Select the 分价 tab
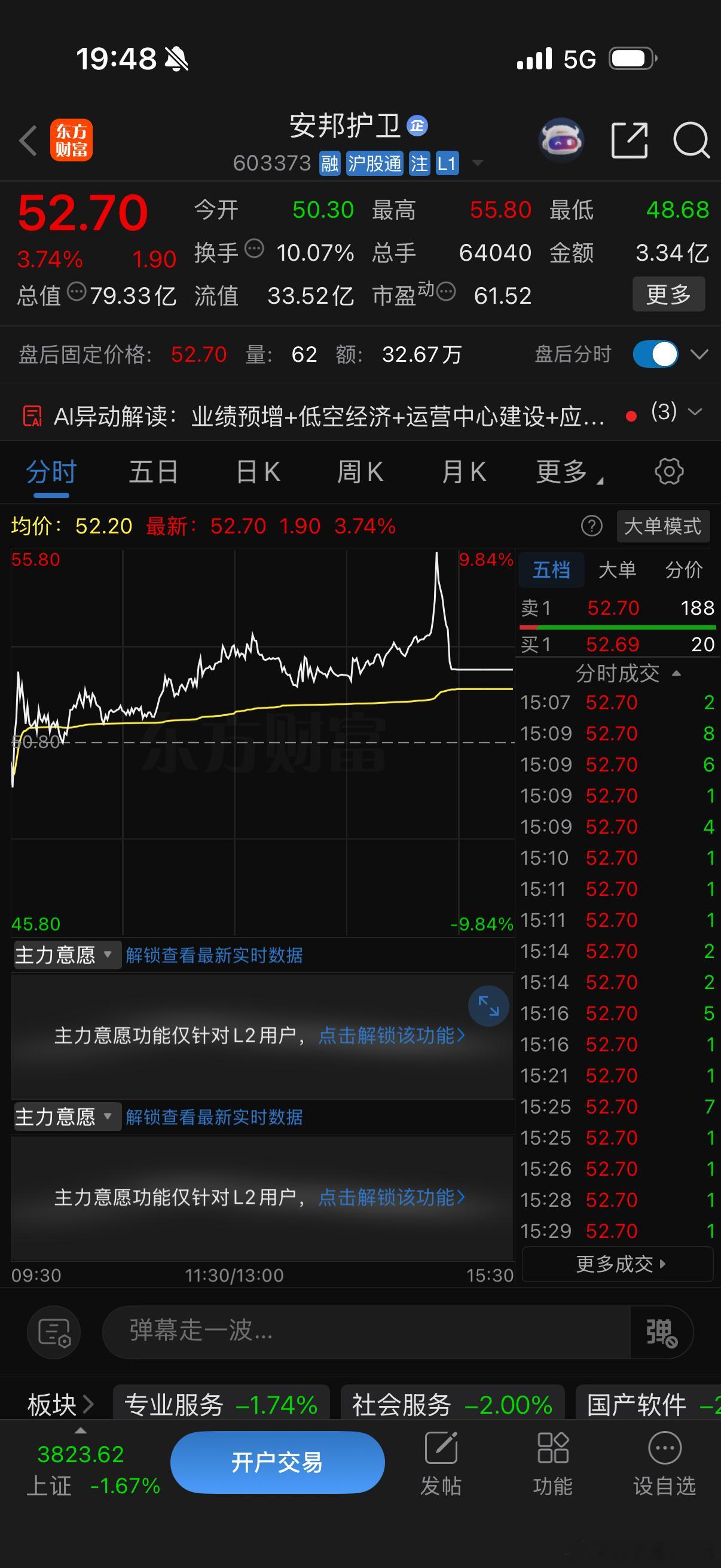Screen dimensions: 721x1568 point(684,570)
